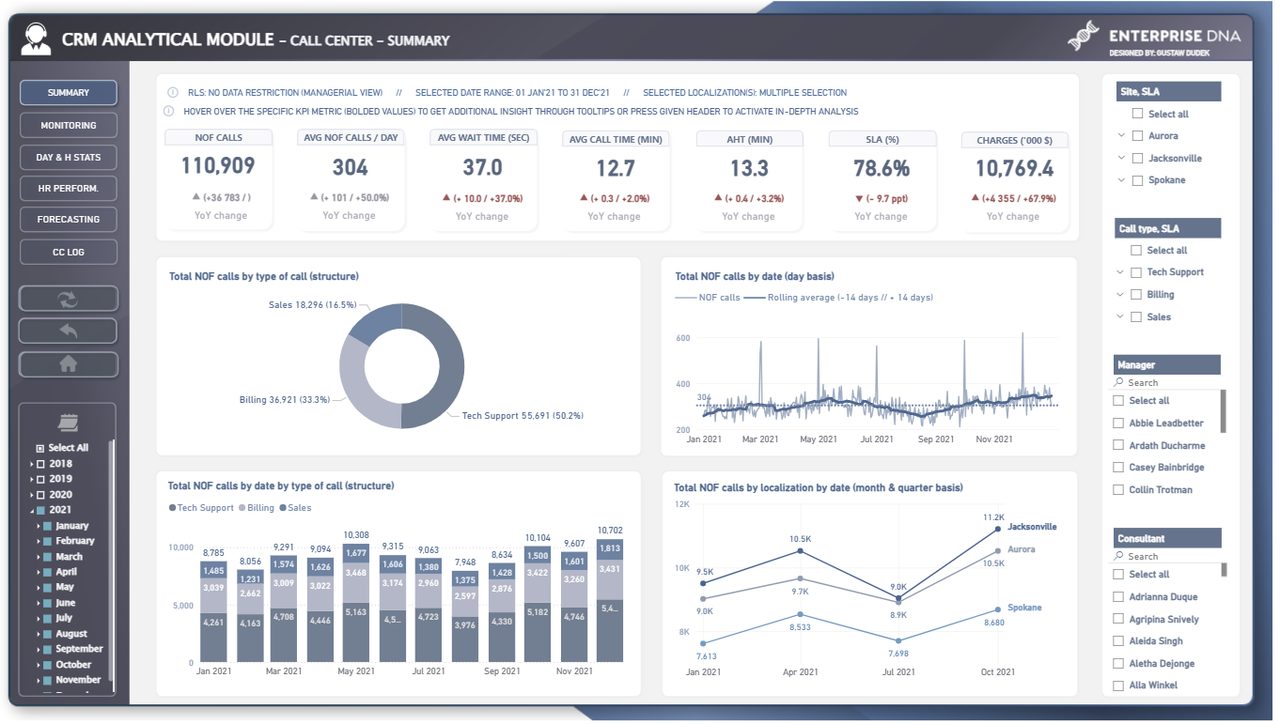
Task: Click the Billing legend marker
Action: click(241, 508)
